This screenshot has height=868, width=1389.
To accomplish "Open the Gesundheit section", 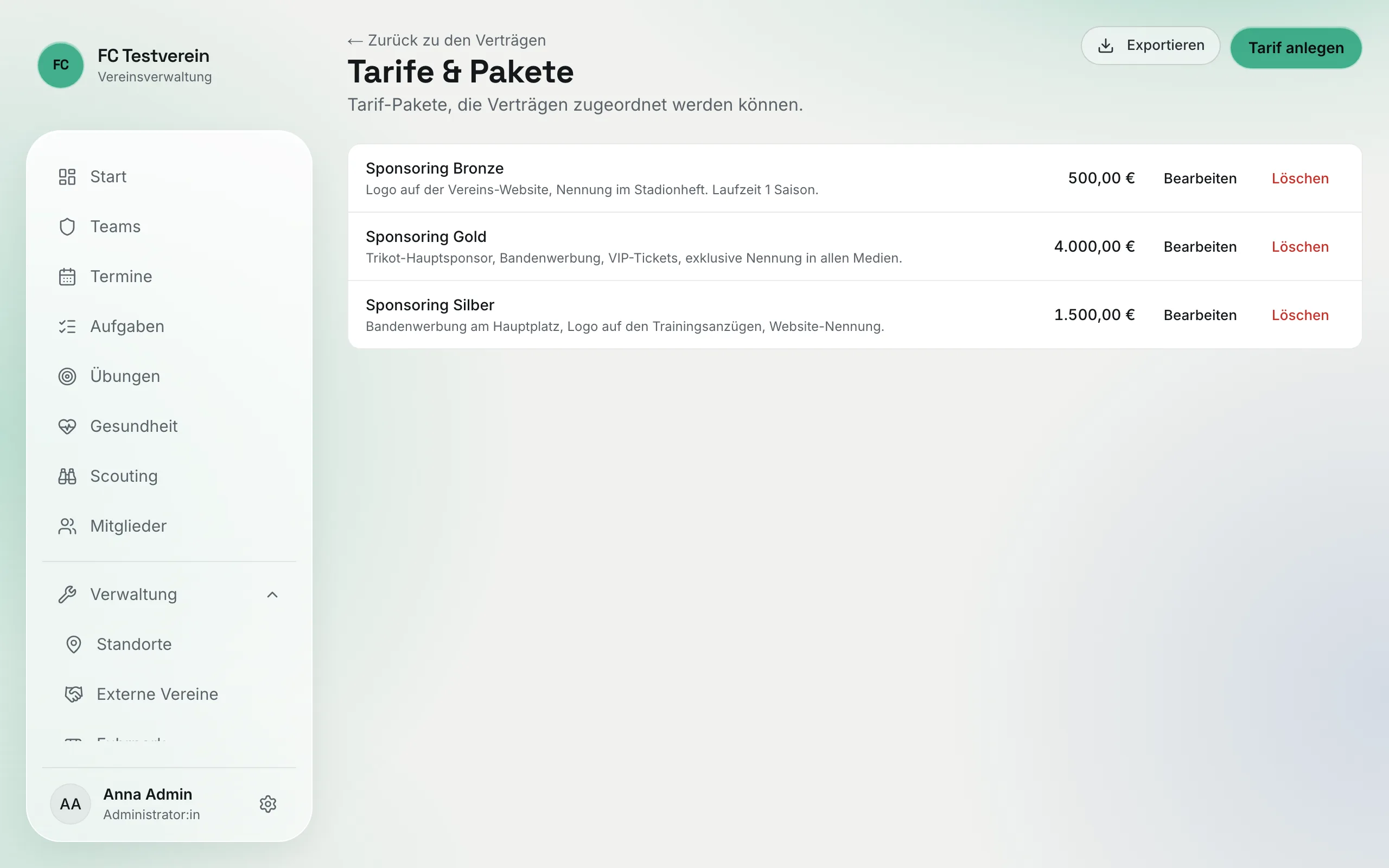I will (x=169, y=426).
